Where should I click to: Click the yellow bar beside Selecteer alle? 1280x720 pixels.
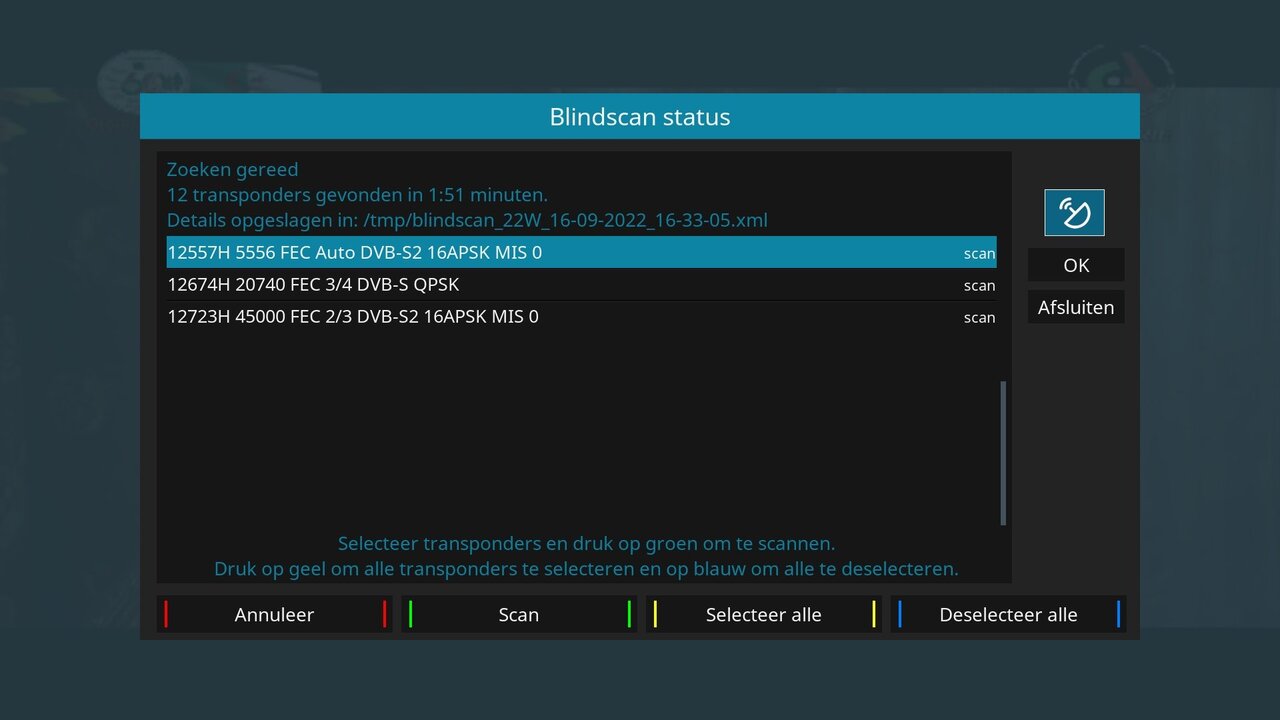click(656, 614)
